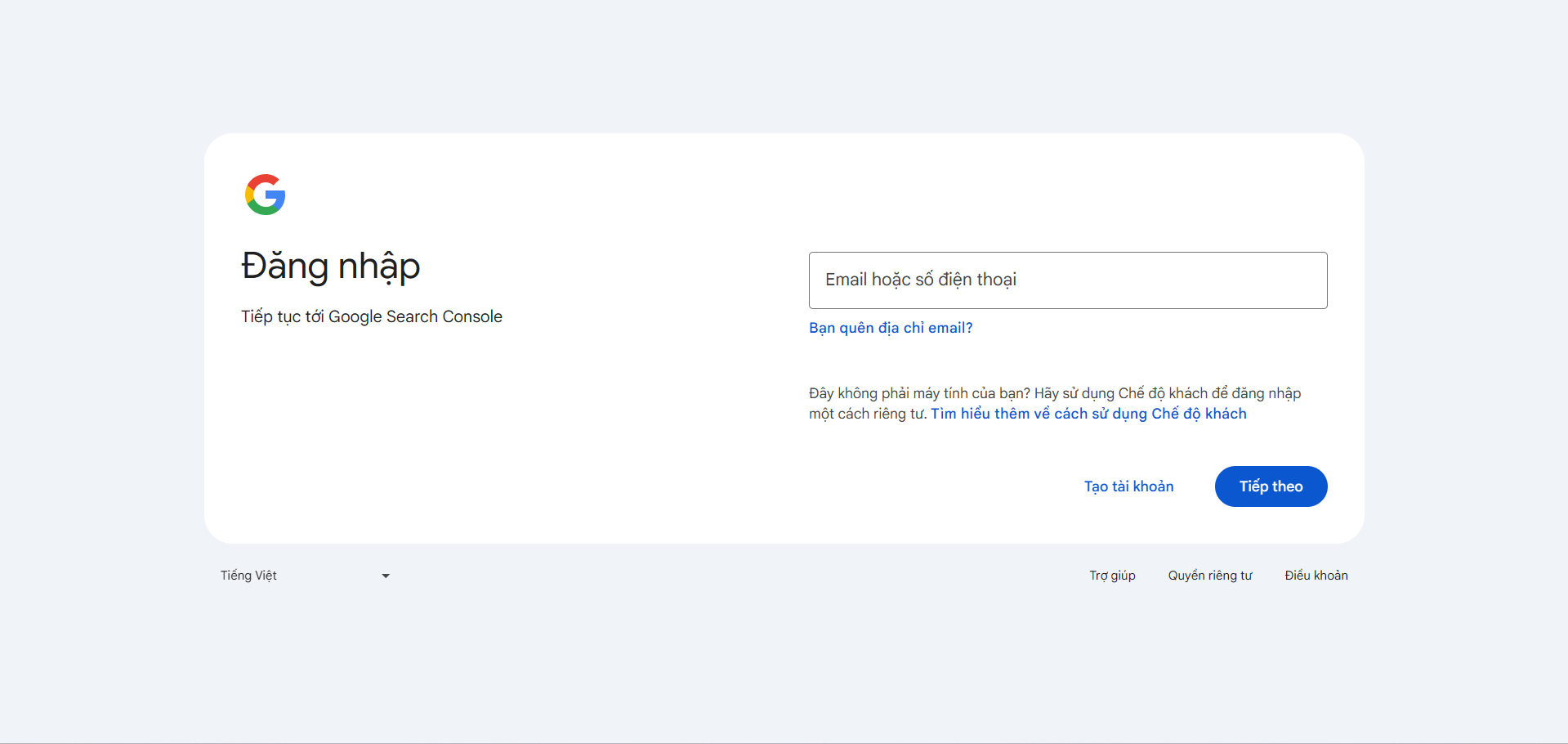Open 'Bạn quên địa chỉ email?' link
The image size is (1568, 744).
(891, 328)
